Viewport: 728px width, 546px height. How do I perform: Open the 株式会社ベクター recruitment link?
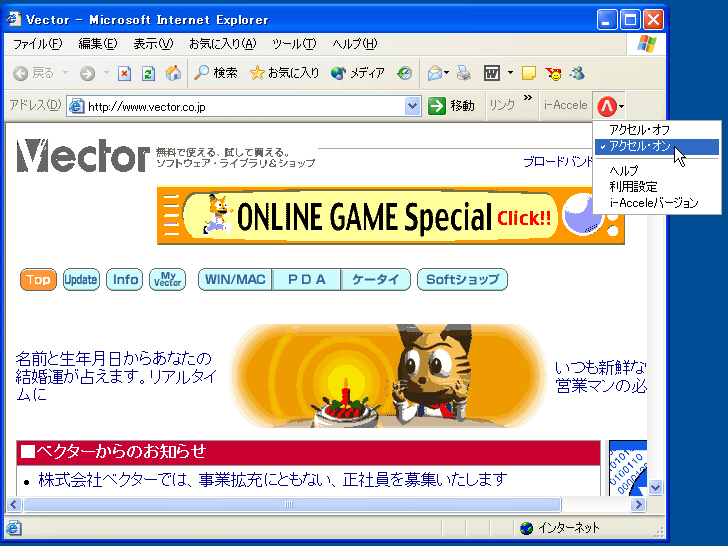pyautogui.click(x=273, y=480)
